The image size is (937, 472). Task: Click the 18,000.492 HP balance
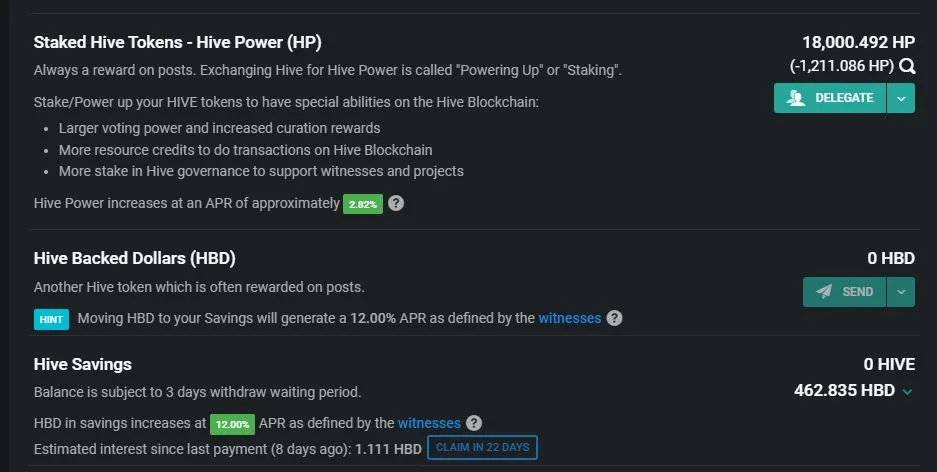(858, 42)
